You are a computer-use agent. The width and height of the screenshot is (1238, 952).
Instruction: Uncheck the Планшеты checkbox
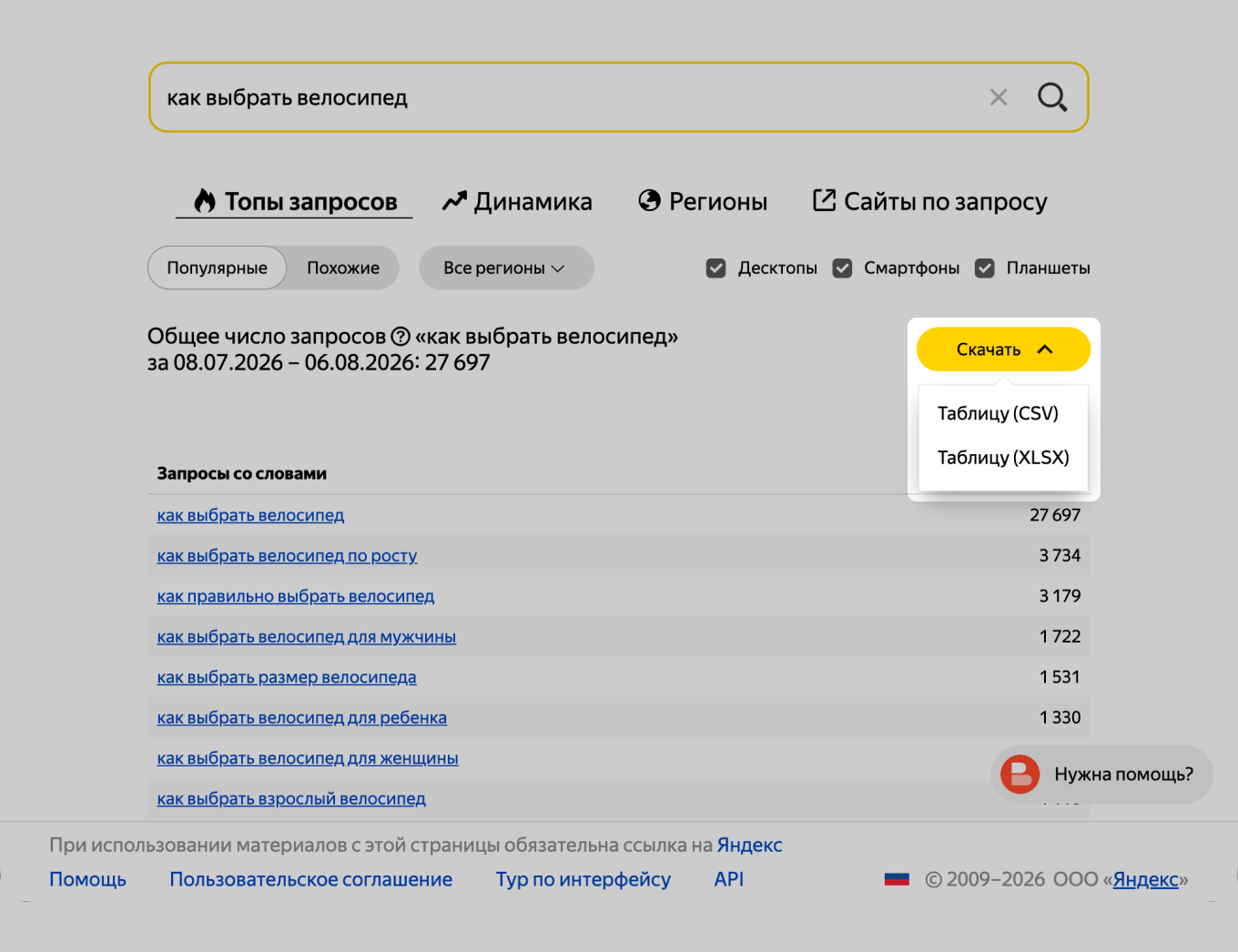click(984, 268)
